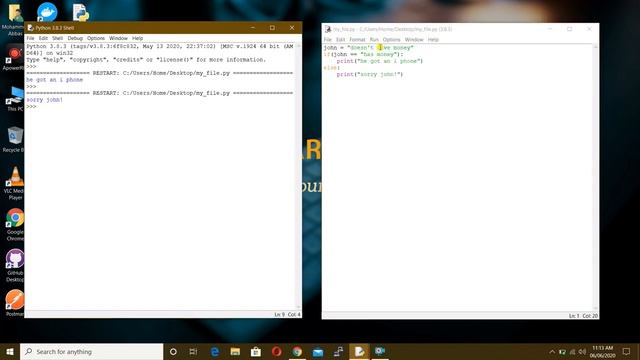Open Edit menu in my_file.py editor

point(340,40)
